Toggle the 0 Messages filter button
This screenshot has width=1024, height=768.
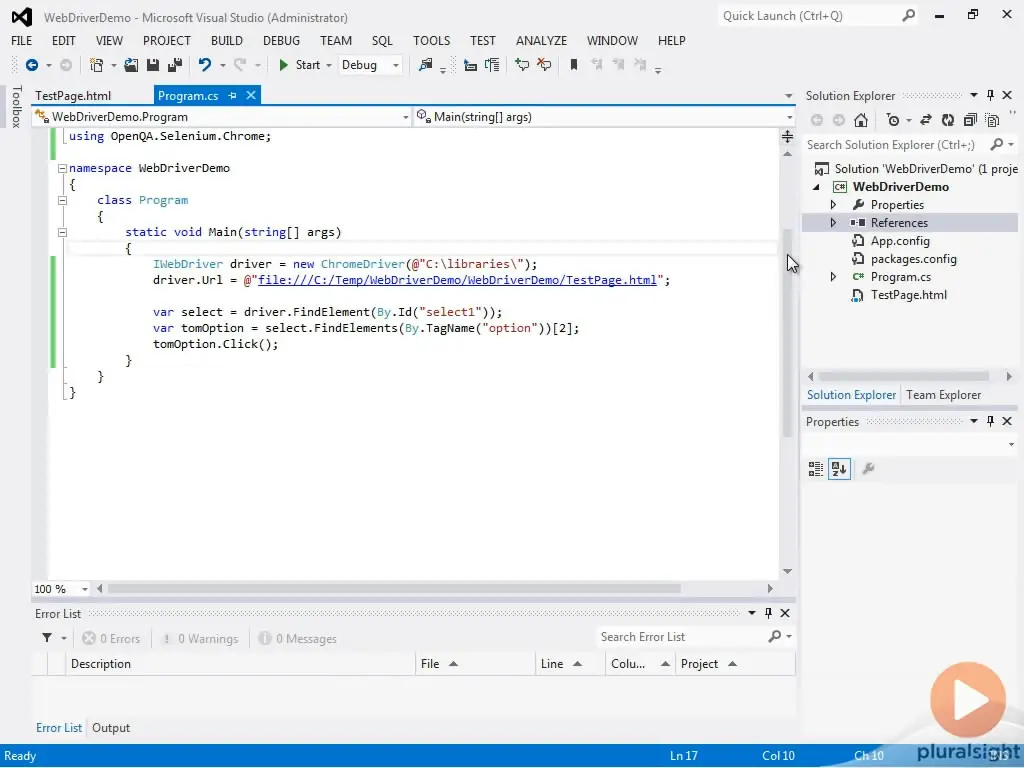click(x=298, y=639)
